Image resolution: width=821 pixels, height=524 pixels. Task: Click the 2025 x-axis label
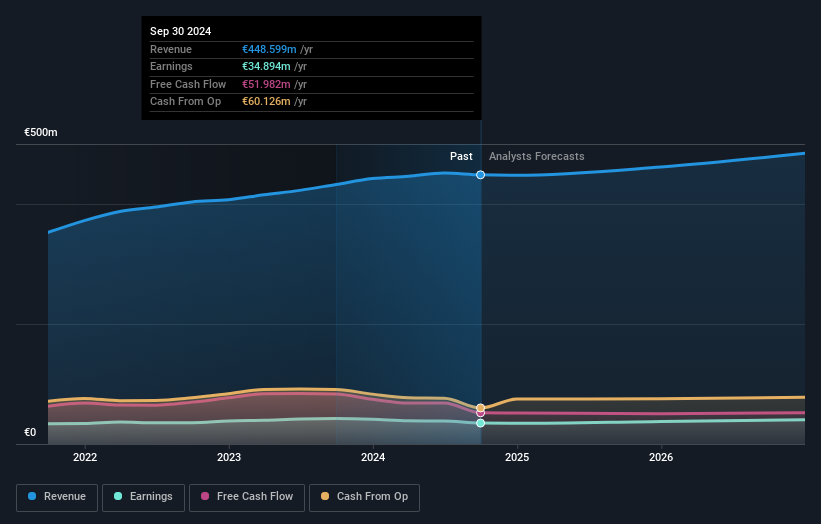pos(517,457)
